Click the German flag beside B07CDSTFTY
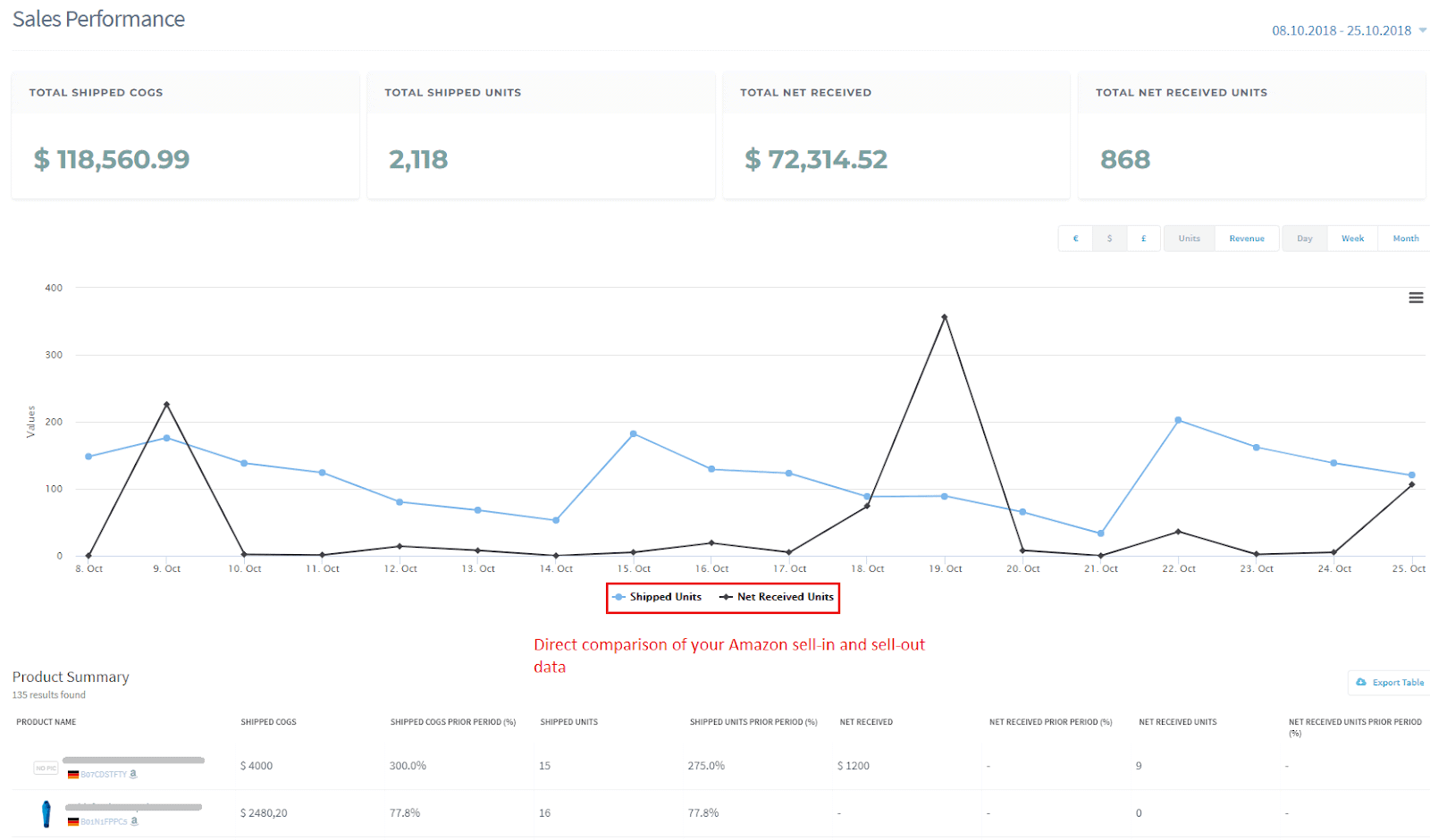1430x840 pixels. (73, 775)
